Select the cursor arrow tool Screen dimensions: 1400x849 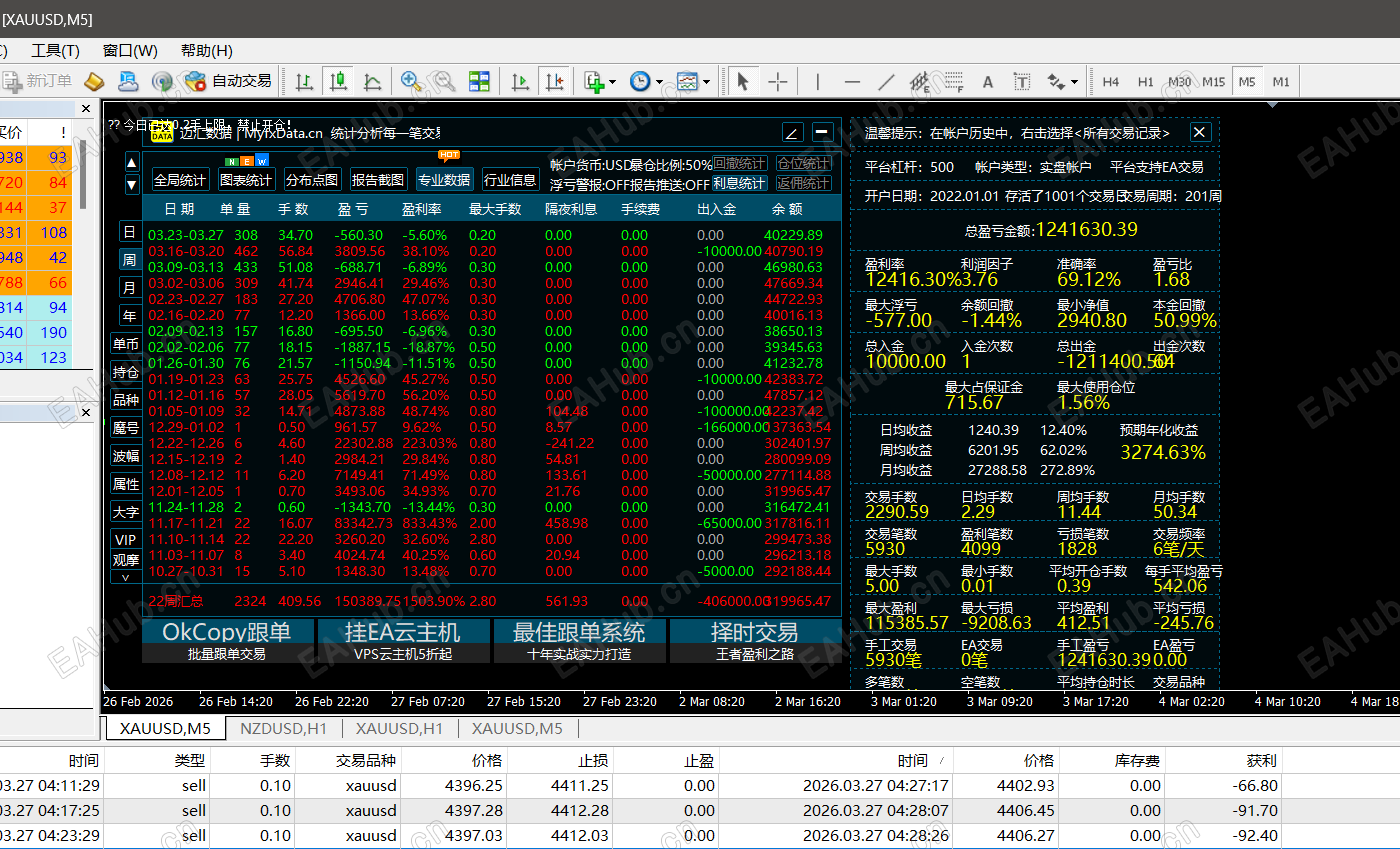pyautogui.click(x=742, y=81)
